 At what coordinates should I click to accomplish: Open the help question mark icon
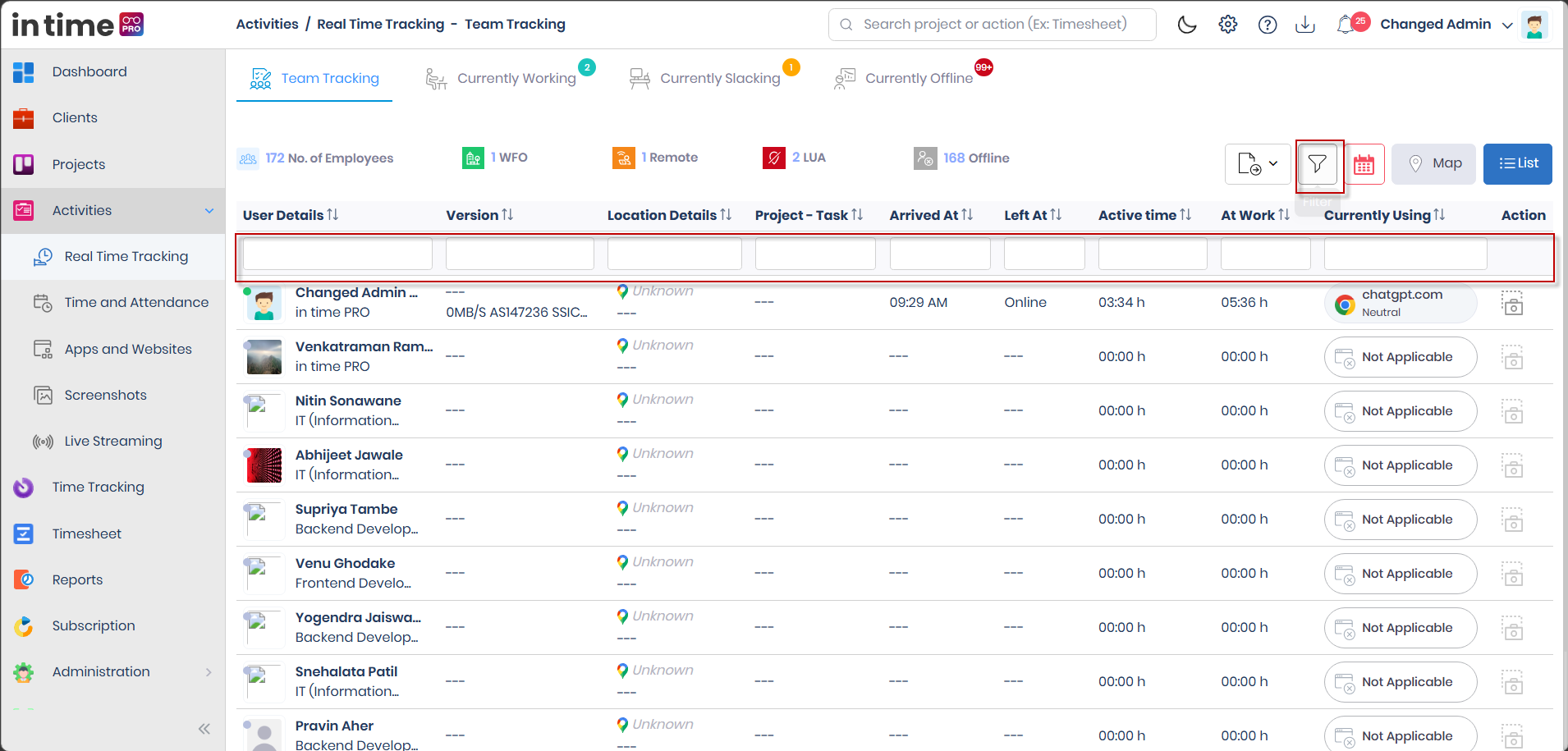point(1268,25)
